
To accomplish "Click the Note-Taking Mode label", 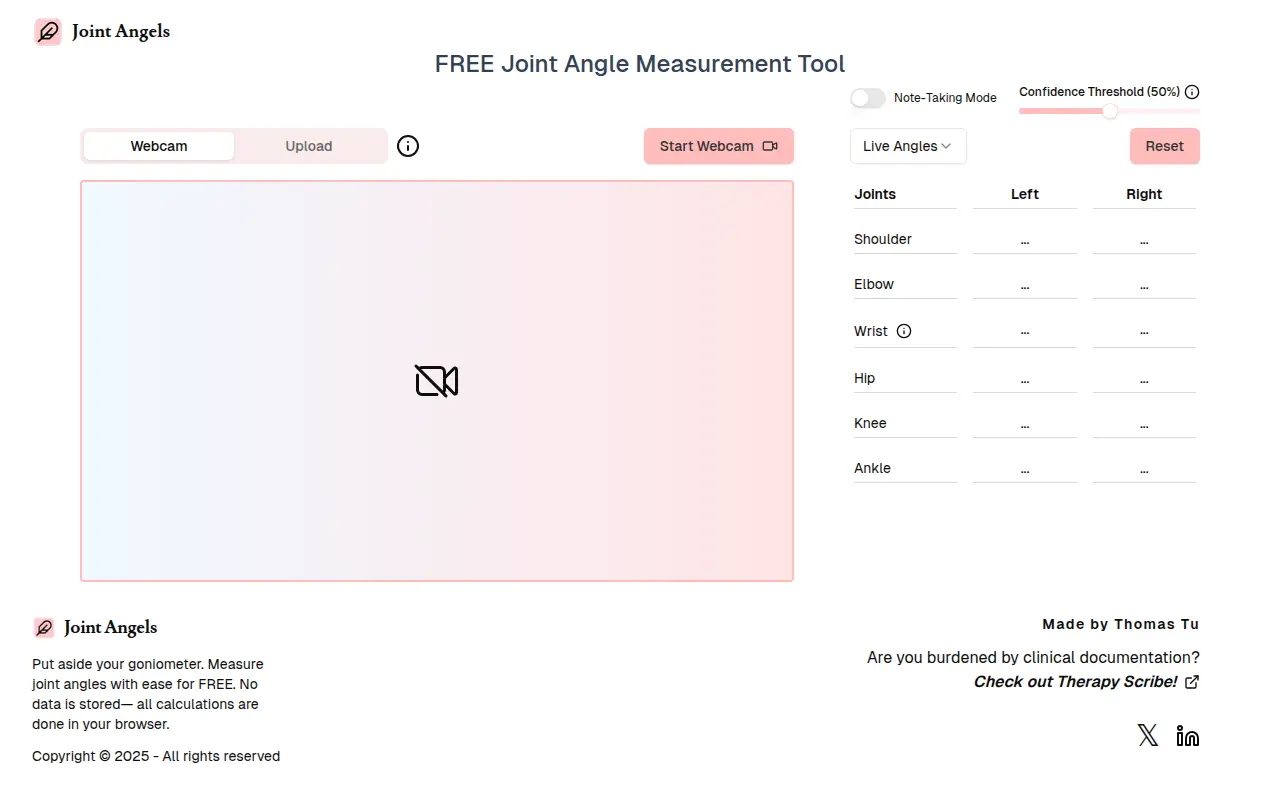I will pos(945,98).
